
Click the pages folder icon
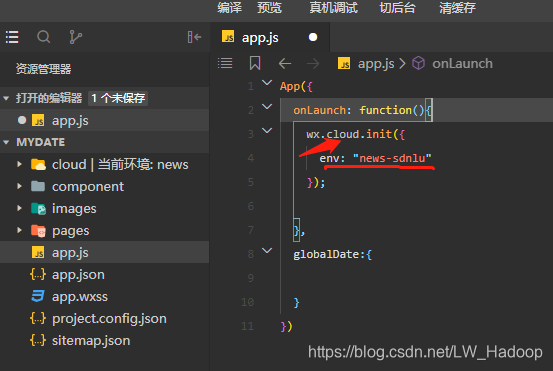click(x=38, y=231)
